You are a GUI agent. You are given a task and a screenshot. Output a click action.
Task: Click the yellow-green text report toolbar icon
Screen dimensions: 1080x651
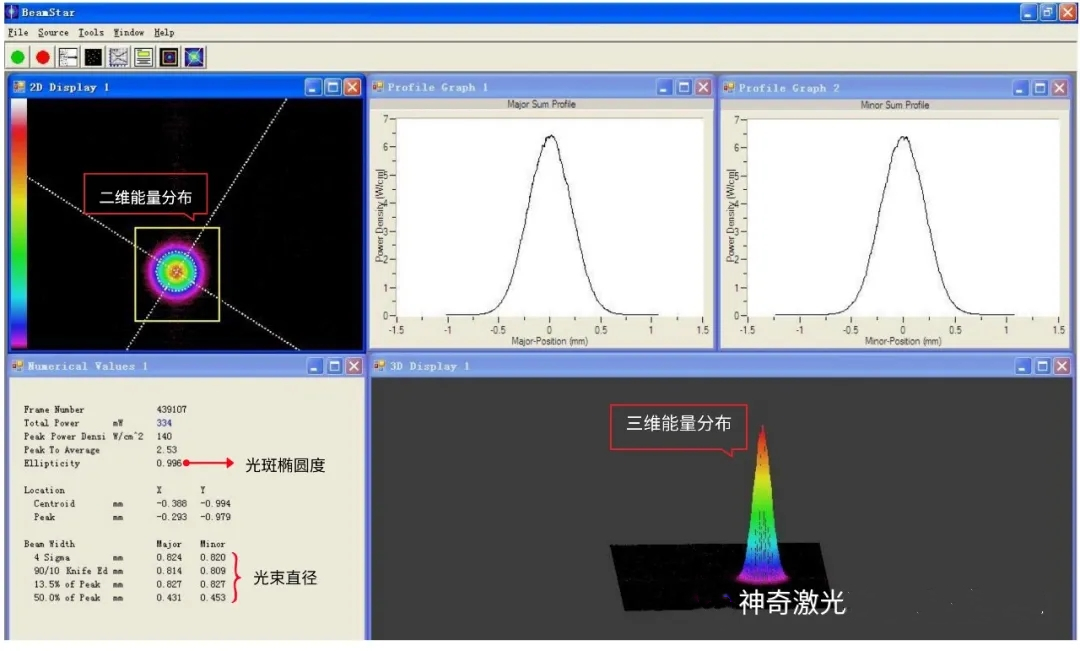(x=144, y=57)
